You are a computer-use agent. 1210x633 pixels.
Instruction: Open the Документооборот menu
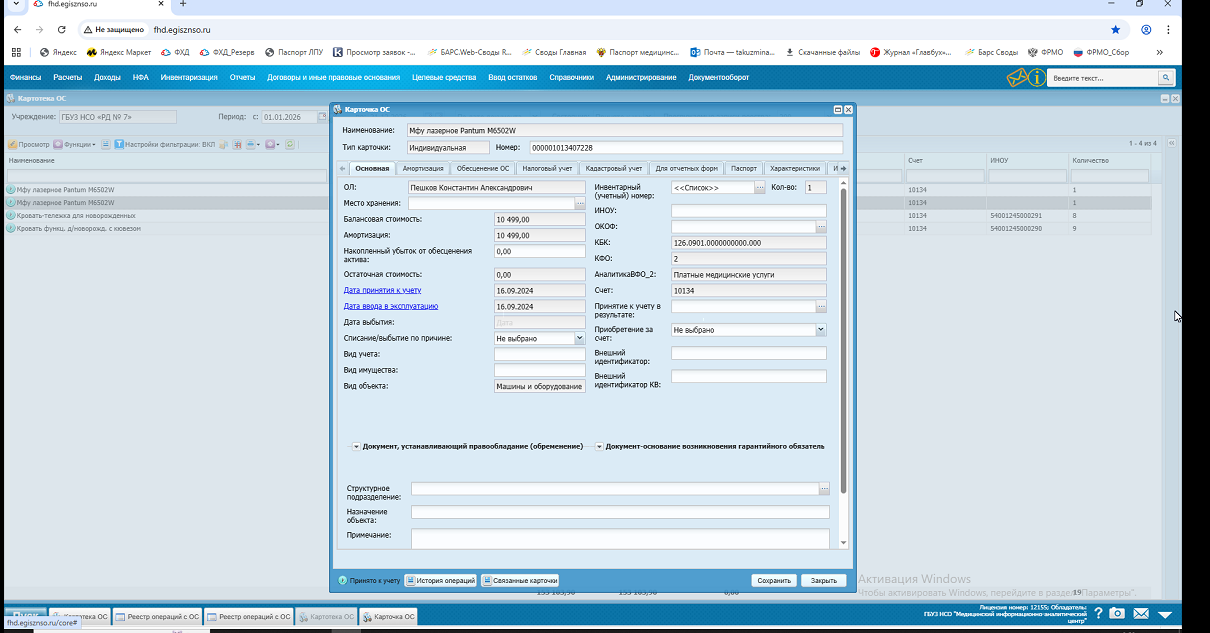click(719, 77)
